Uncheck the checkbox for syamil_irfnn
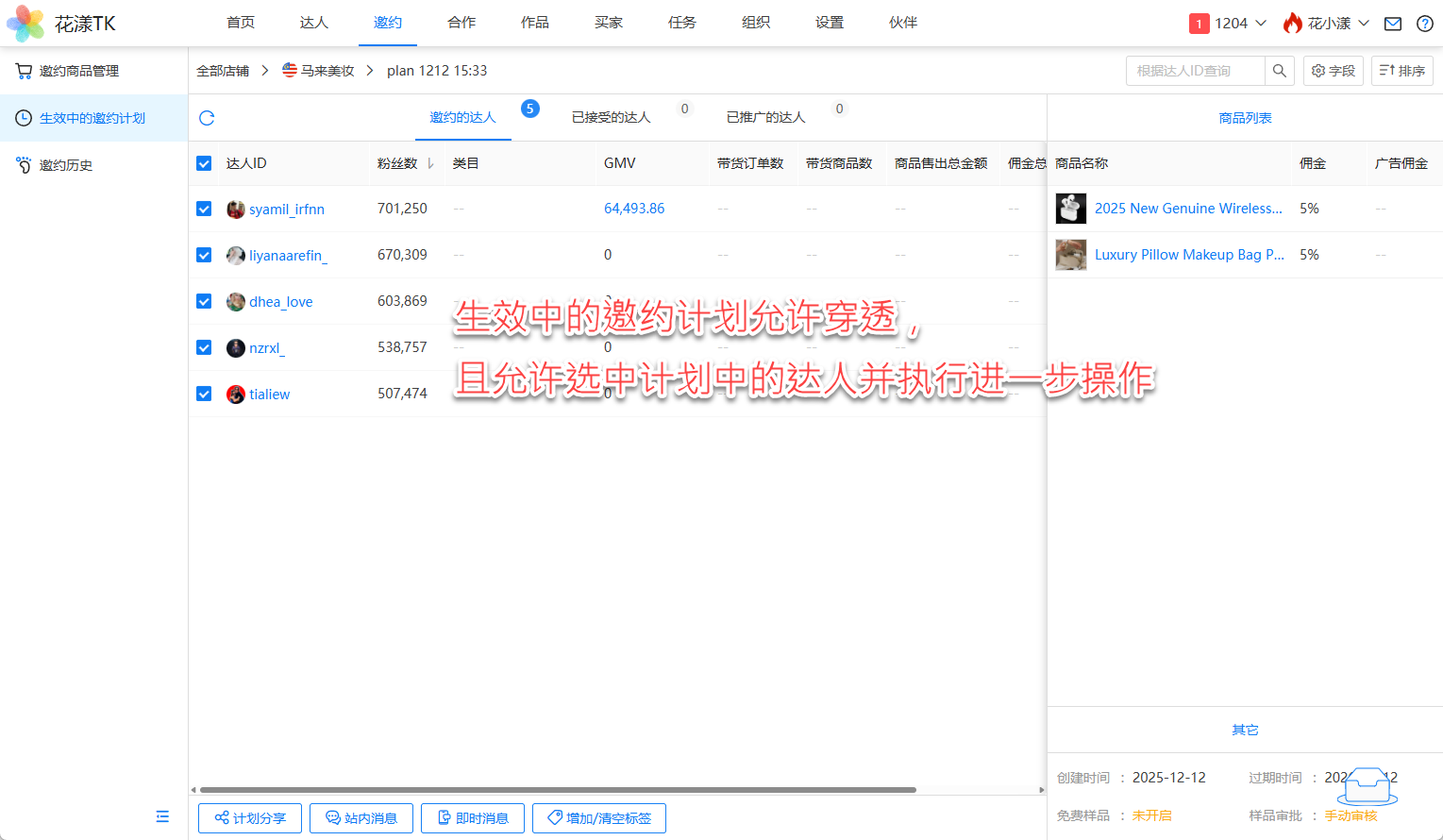Viewport: 1443px width, 840px height. point(204,209)
